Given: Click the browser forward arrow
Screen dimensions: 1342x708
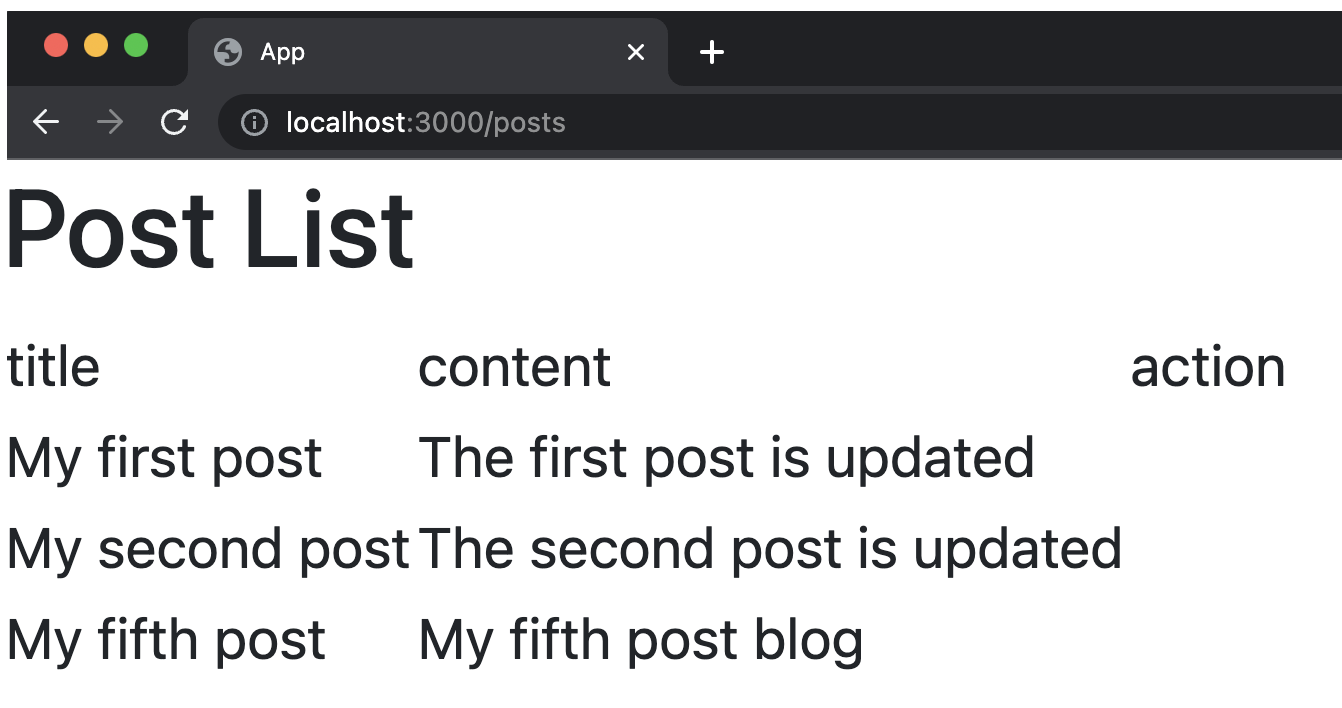Looking at the screenshot, I should [110, 122].
